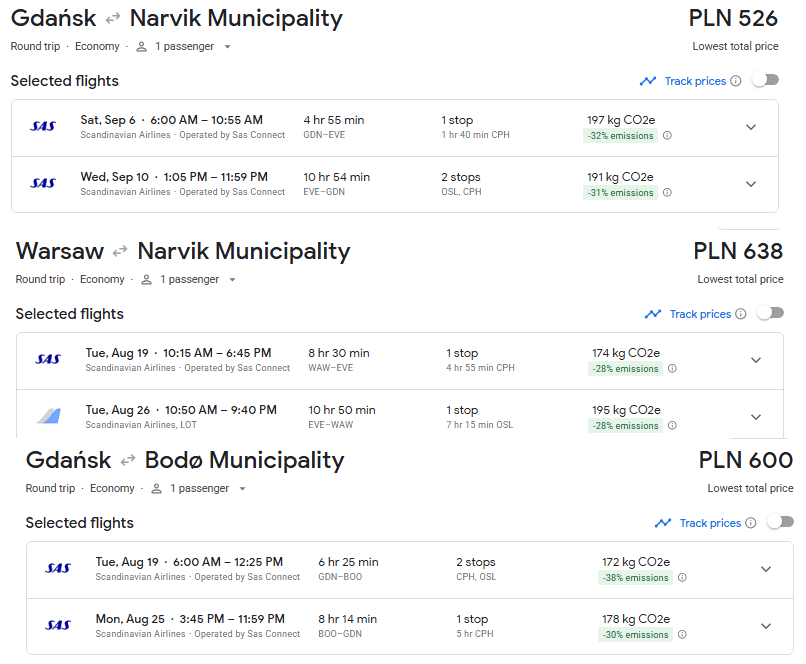Toggle Track prices for Gdańsk–Bodø trip
Image resolution: width=806 pixels, height=664 pixels.
click(780, 523)
